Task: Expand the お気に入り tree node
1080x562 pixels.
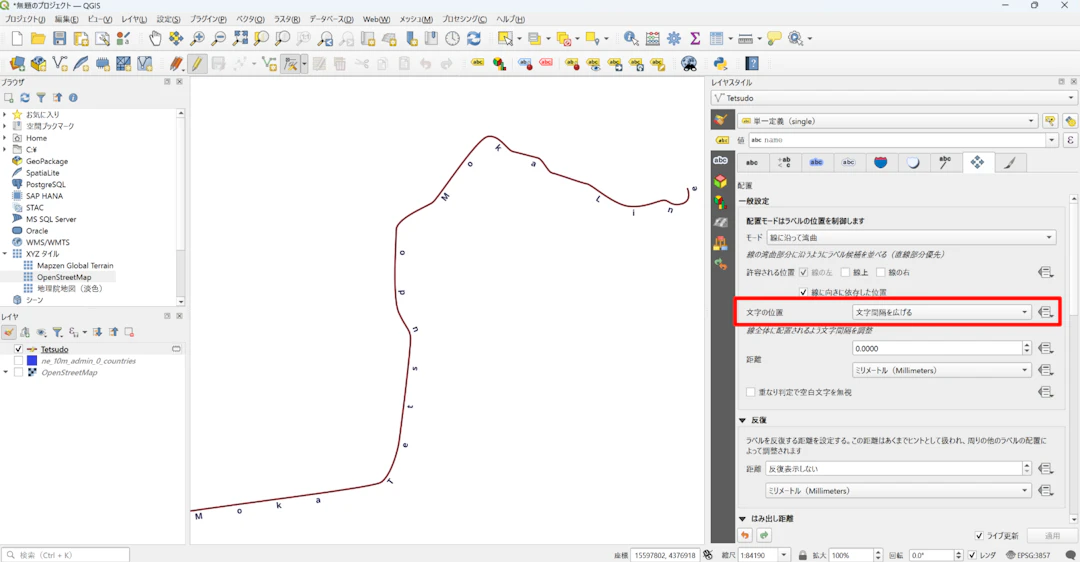Action: coord(5,115)
